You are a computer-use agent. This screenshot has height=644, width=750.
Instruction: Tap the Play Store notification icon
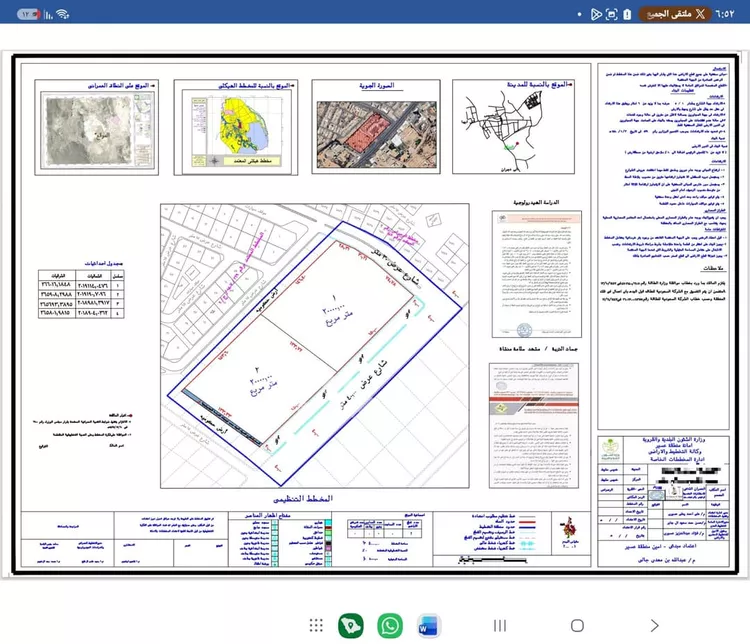[596, 14]
